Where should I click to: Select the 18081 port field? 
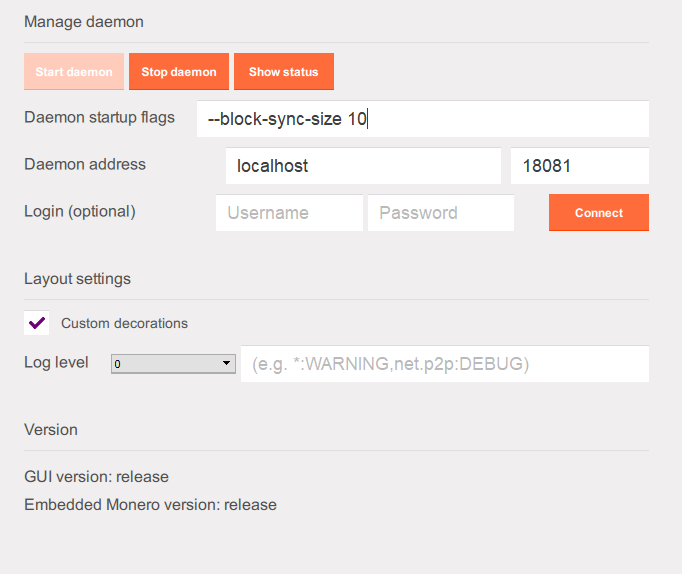[580, 166]
